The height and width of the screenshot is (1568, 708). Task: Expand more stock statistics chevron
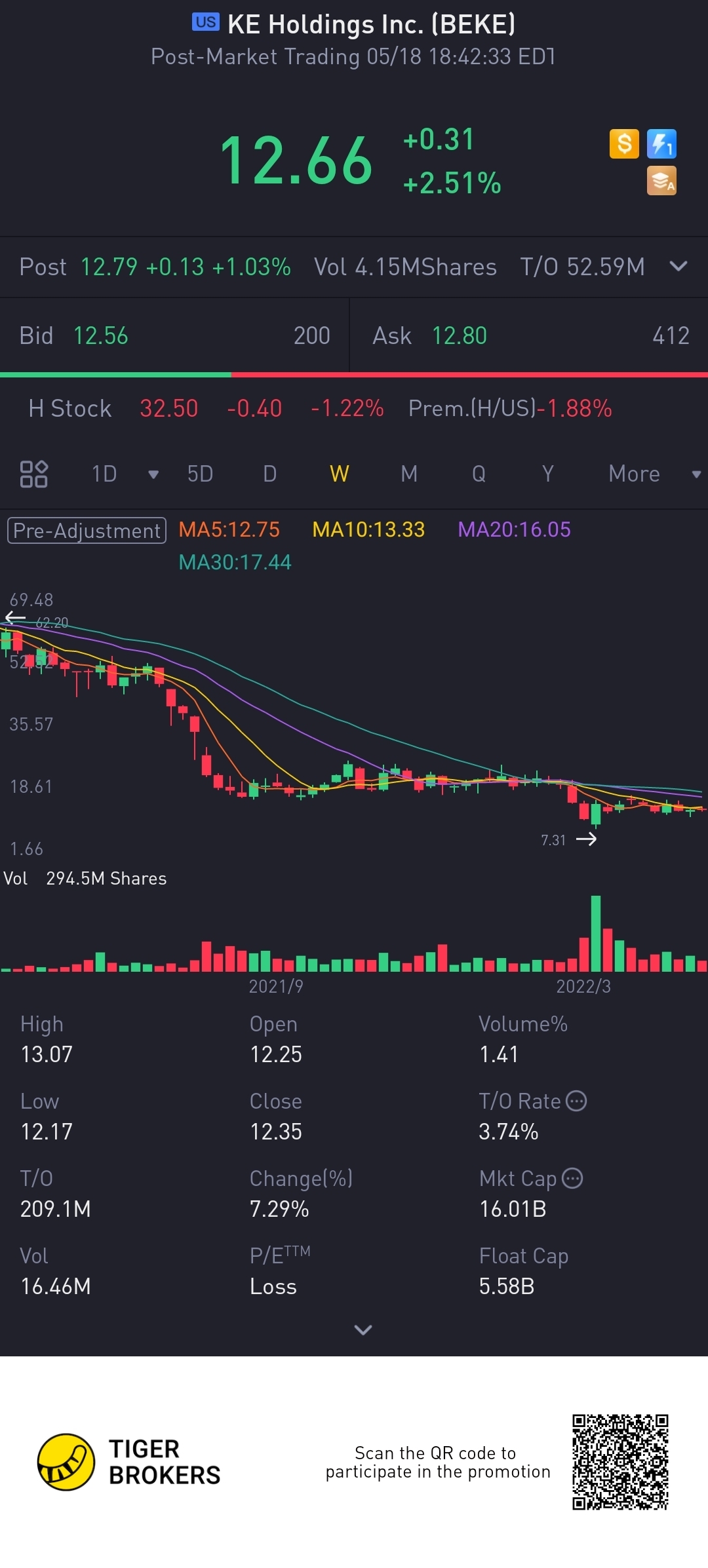coord(363,1329)
